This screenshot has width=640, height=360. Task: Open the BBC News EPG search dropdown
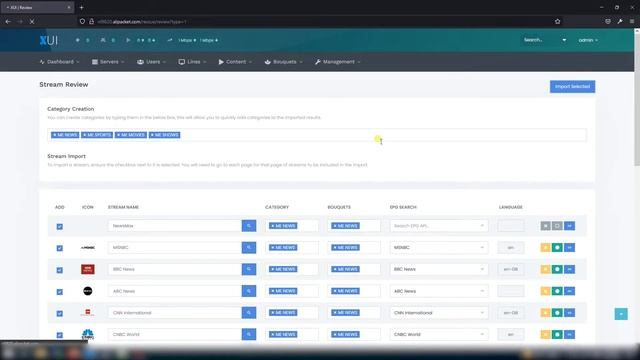pyautogui.click(x=439, y=269)
